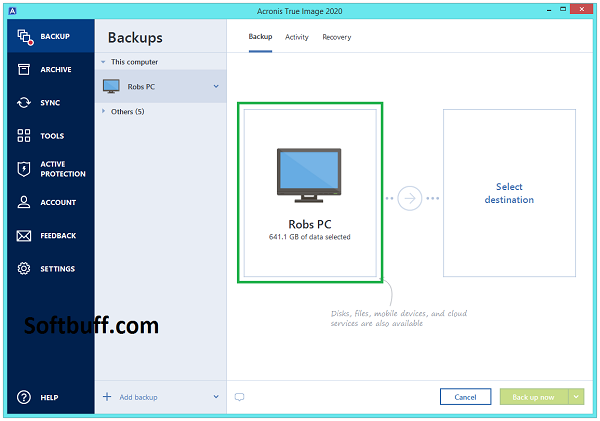Expand the Others (5) group
This screenshot has height=421, width=600.
click(x=103, y=111)
